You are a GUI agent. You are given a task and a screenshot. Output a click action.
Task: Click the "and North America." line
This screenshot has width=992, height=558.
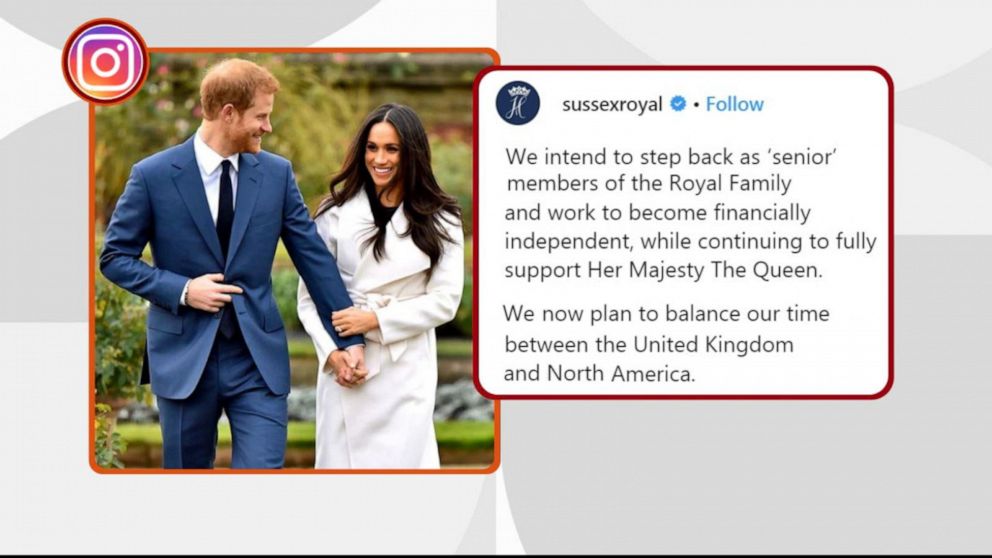(599, 373)
